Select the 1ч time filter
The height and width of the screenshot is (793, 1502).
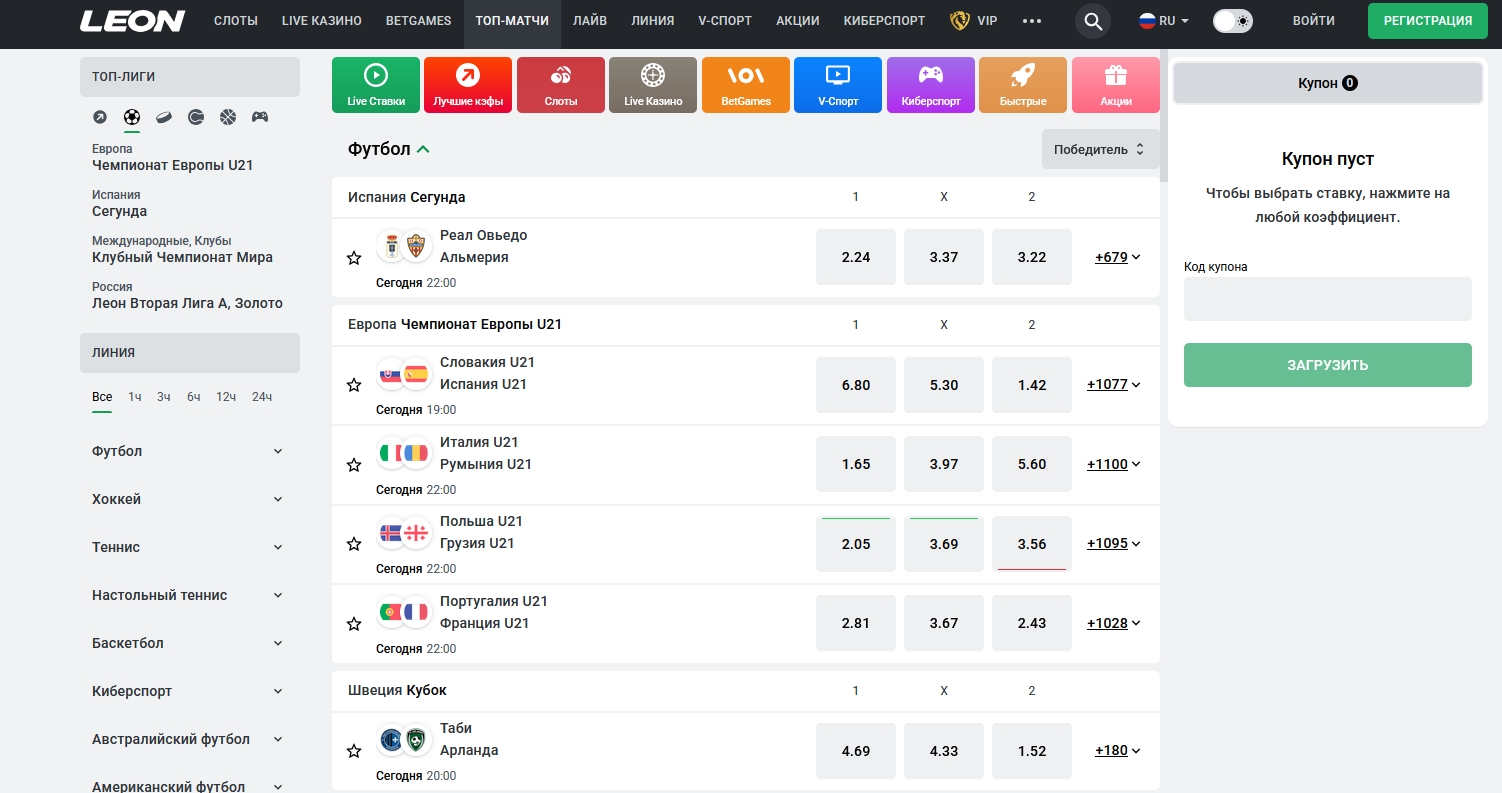(135, 397)
